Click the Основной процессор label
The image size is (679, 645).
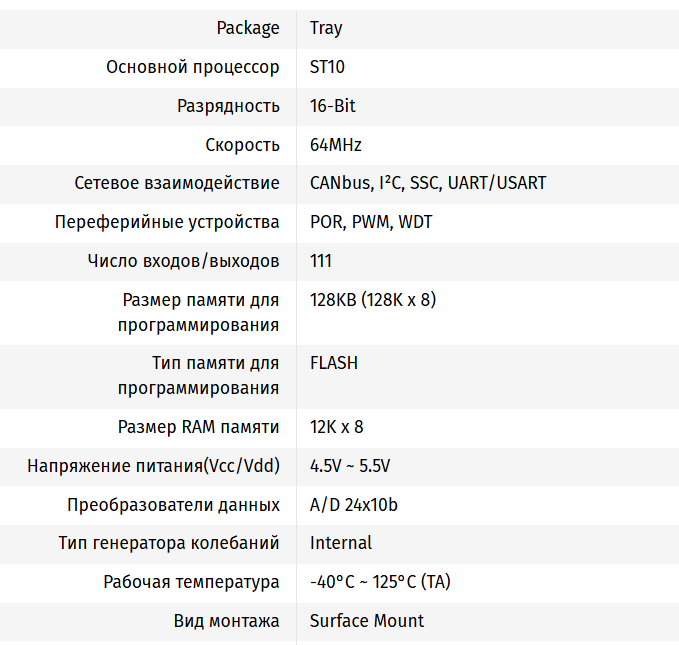click(x=193, y=67)
